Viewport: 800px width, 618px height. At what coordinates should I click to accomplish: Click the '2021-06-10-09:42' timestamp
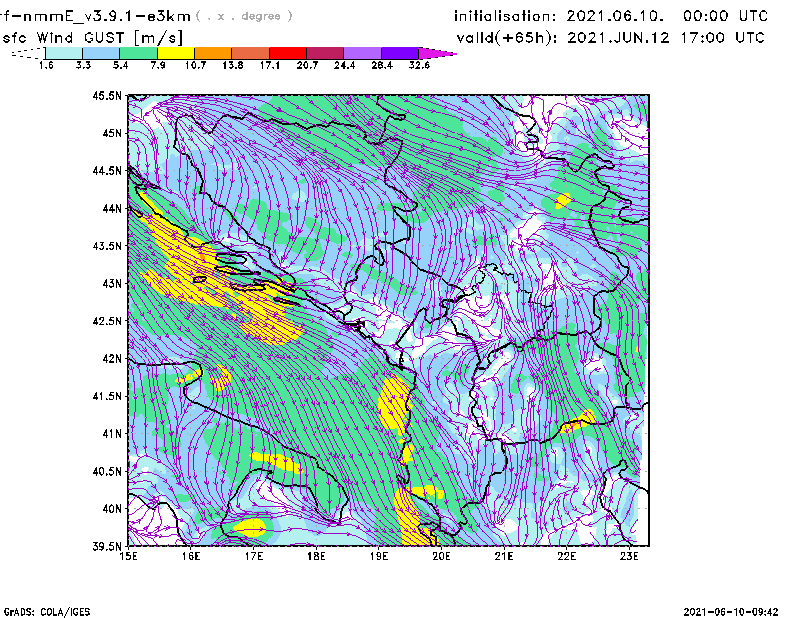[x=731, y=612]
